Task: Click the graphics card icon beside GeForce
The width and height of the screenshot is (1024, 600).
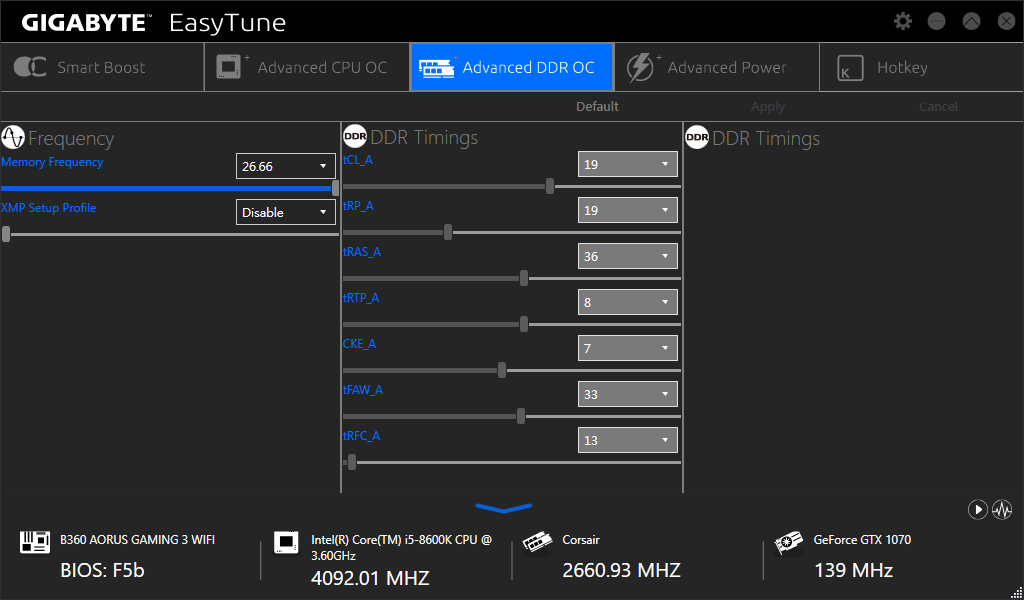Action: point(788,542)
